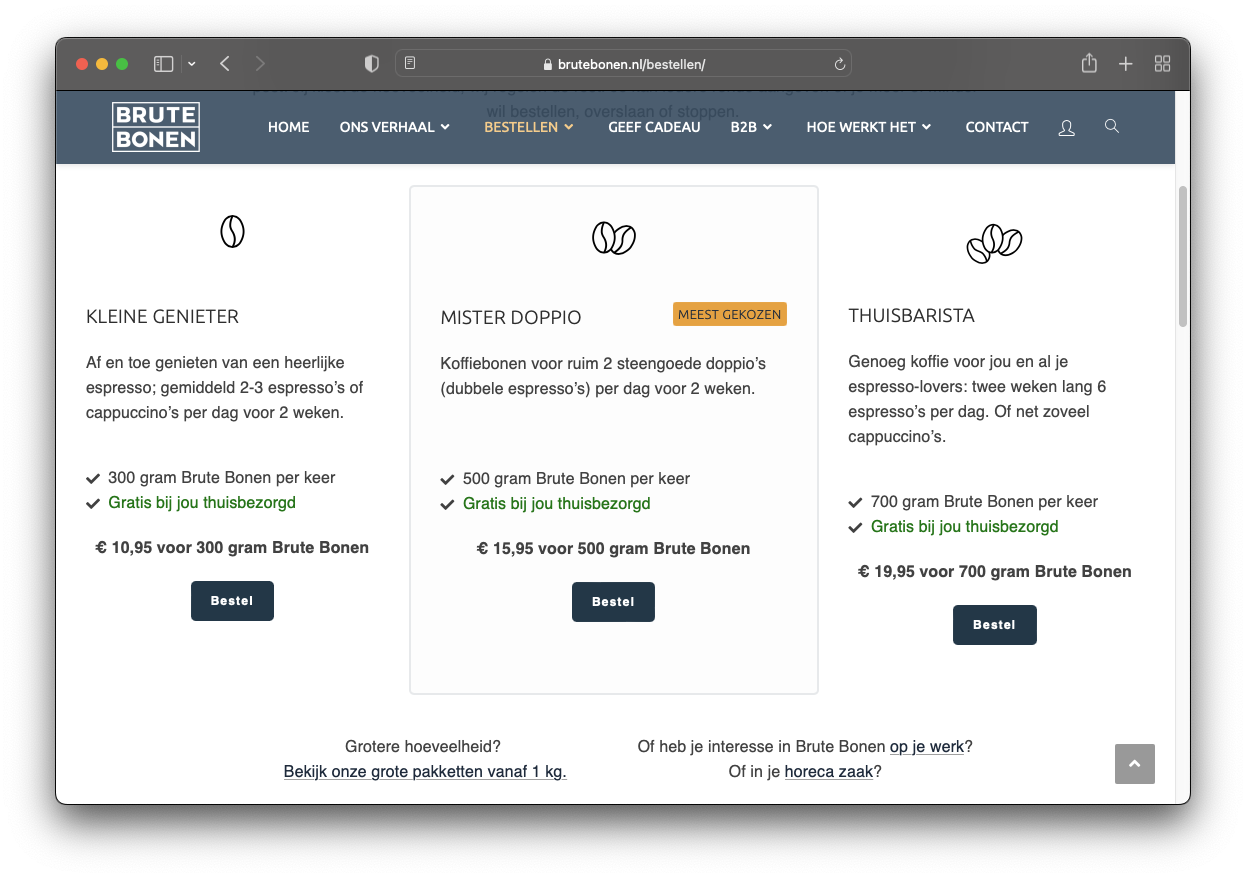Screen dimensions: 1246x878
Task: Click the MEEST GEKOZEN badge
Action: point(730,314)
